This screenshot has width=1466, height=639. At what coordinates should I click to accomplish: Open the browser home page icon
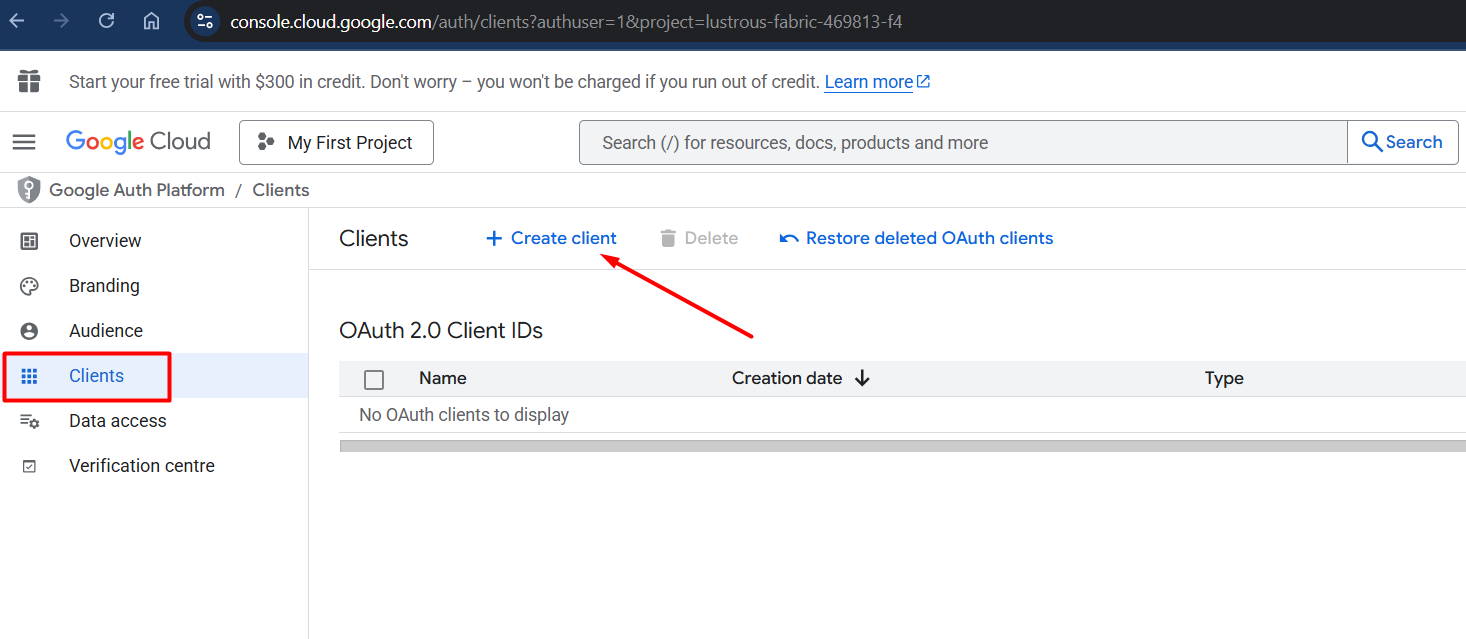(152, 21)
